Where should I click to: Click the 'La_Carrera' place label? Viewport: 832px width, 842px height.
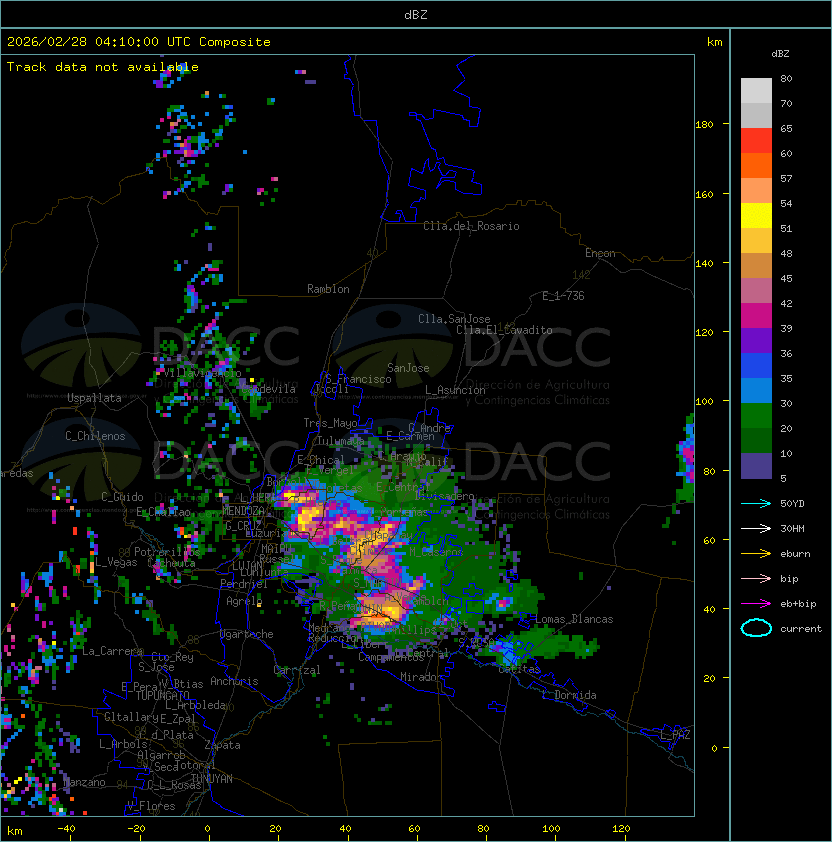[112, 651]
